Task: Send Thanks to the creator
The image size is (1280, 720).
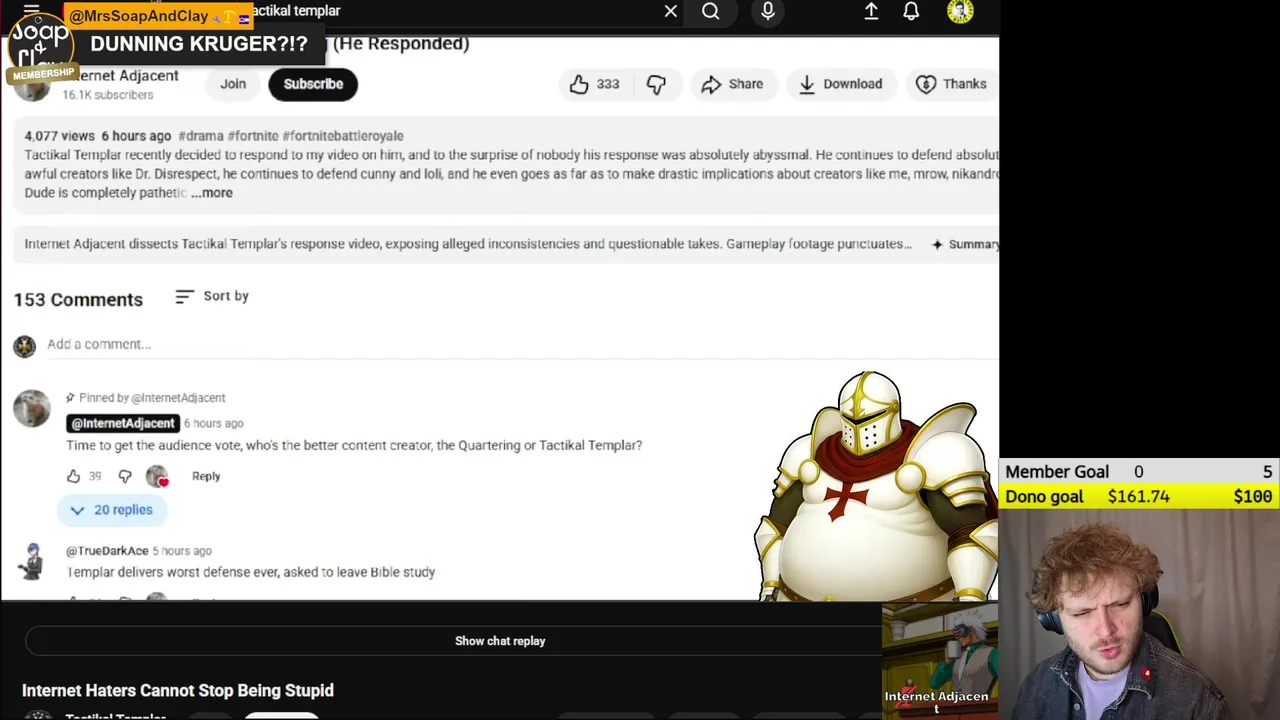Action: pos(952,84)
